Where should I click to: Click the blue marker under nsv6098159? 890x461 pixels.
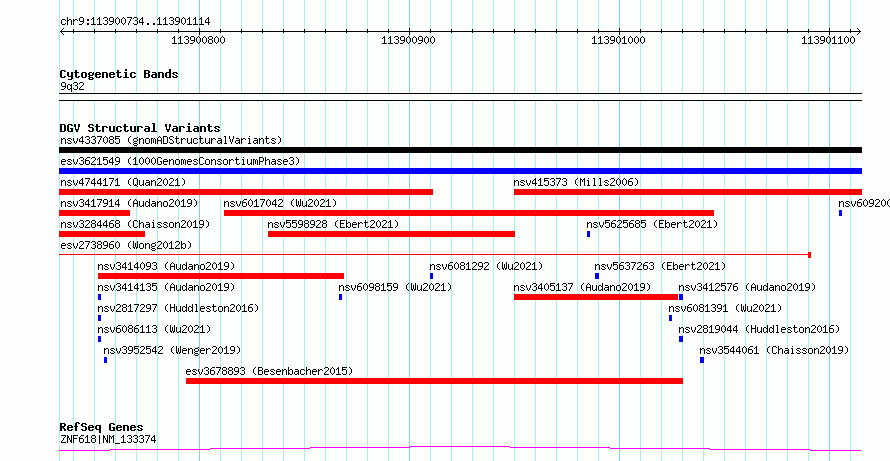coord(341,297)
